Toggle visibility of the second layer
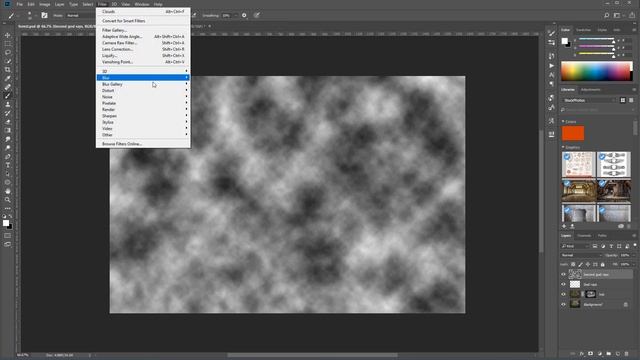 564,284
